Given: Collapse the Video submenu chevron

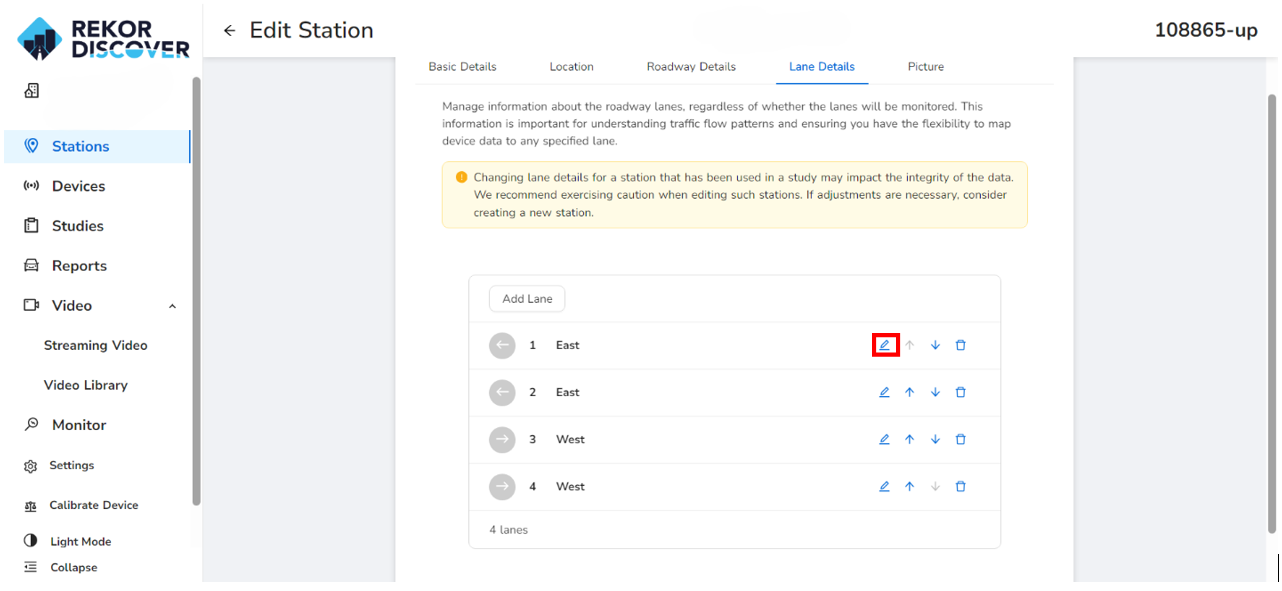Looking at the screenshot, I should pos(172,306).
